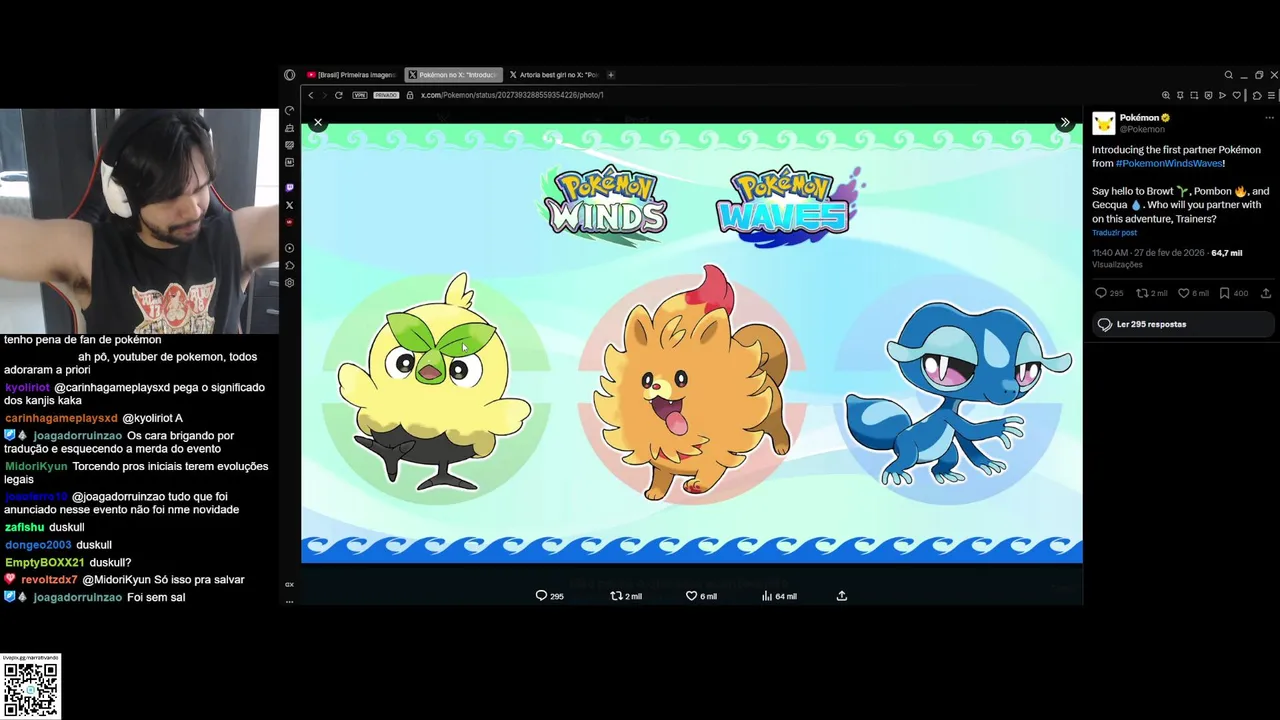The height and width of the screenshot is (720, 1280).
Task: Click the Pokémon starters image
Action: (x=692, y=343)
